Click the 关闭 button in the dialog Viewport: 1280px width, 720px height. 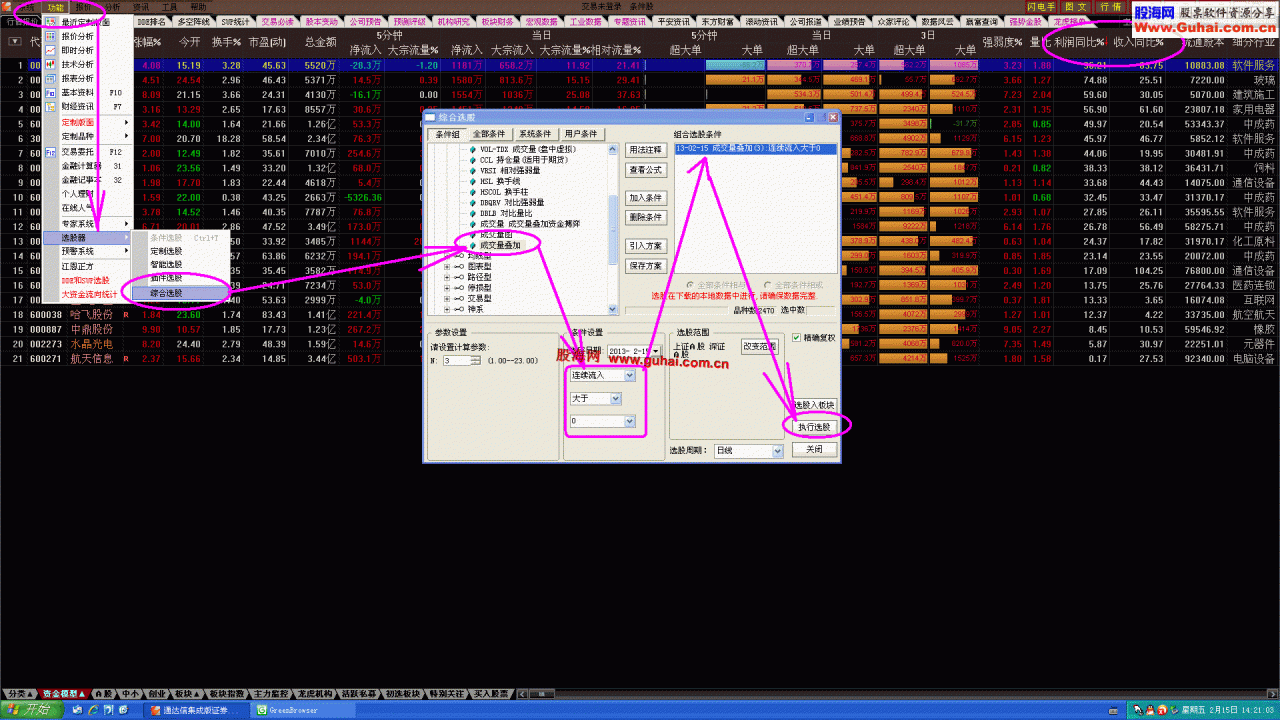[814, 450]
